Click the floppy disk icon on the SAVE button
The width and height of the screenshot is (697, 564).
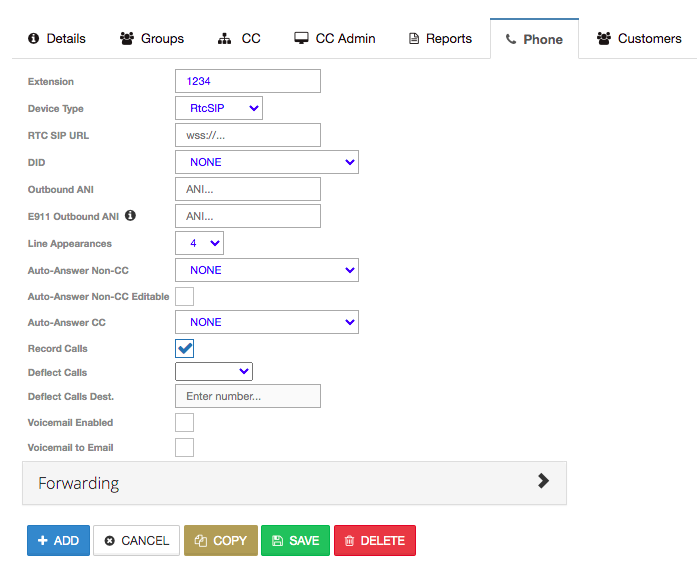click(277, 540)
